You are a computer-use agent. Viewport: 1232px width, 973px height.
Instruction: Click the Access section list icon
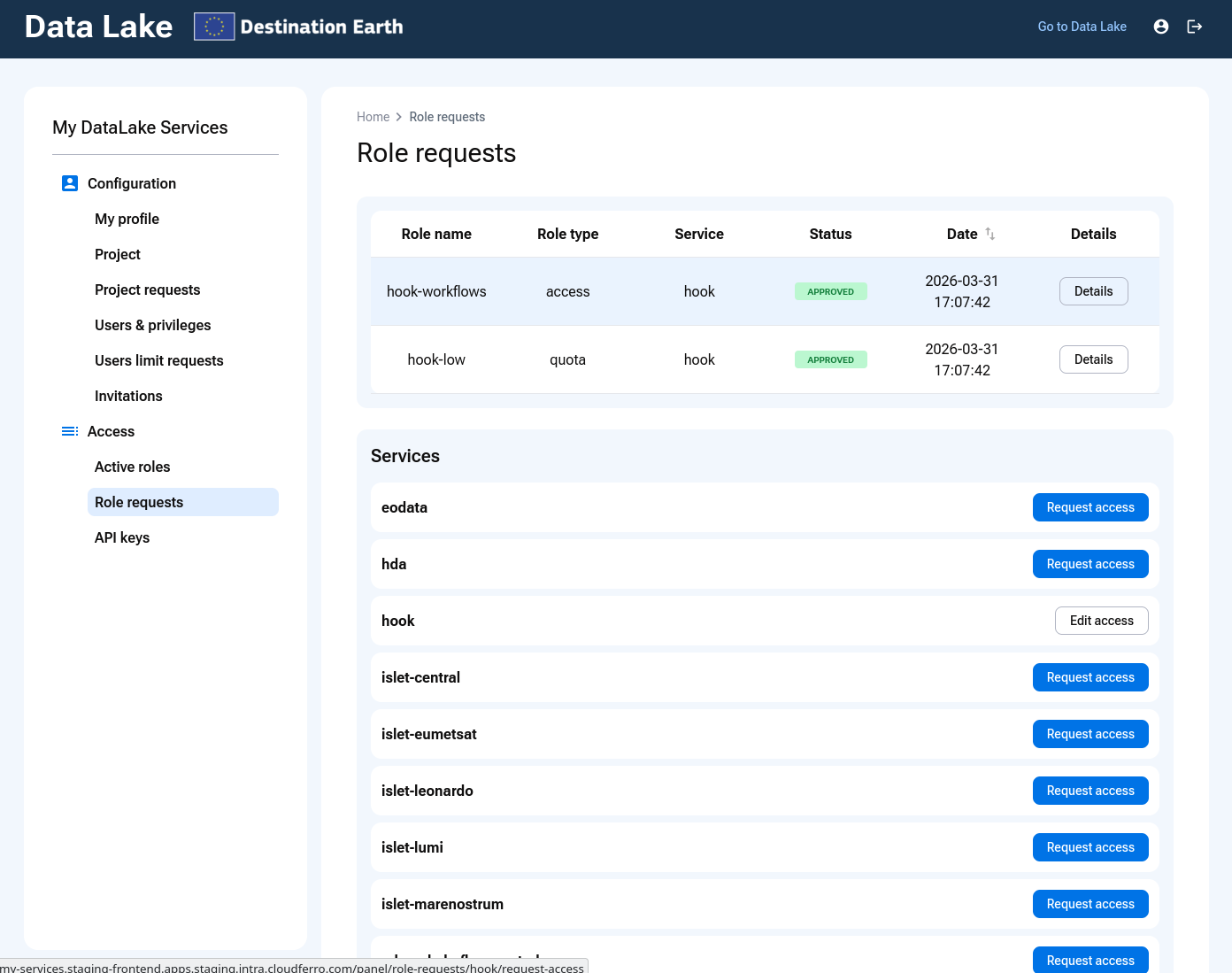click(x=70, y=431)
